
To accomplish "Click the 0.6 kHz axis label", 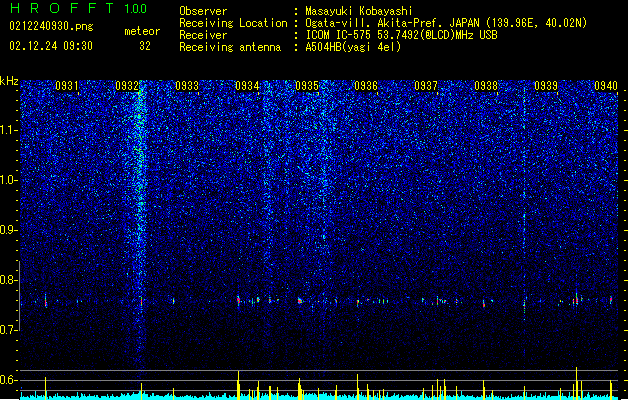I will pyautogui.click(x=8, y=380).
